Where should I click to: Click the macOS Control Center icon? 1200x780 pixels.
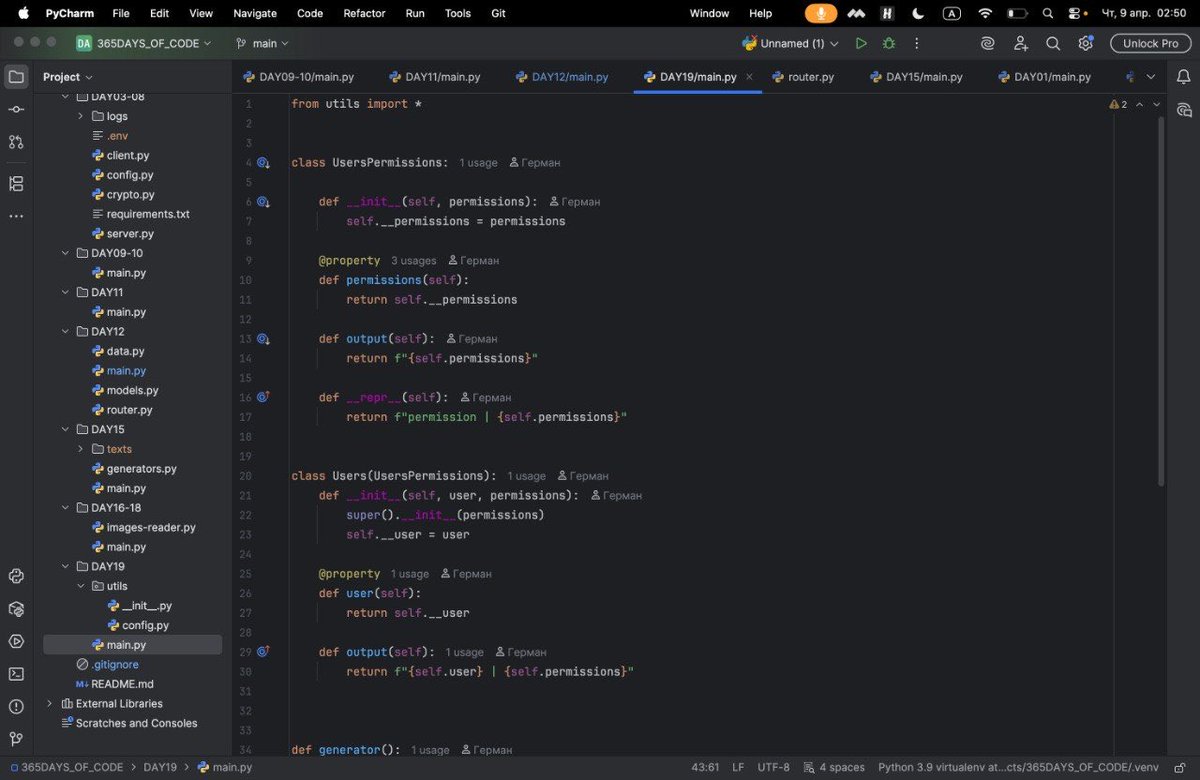point(1076,13)
